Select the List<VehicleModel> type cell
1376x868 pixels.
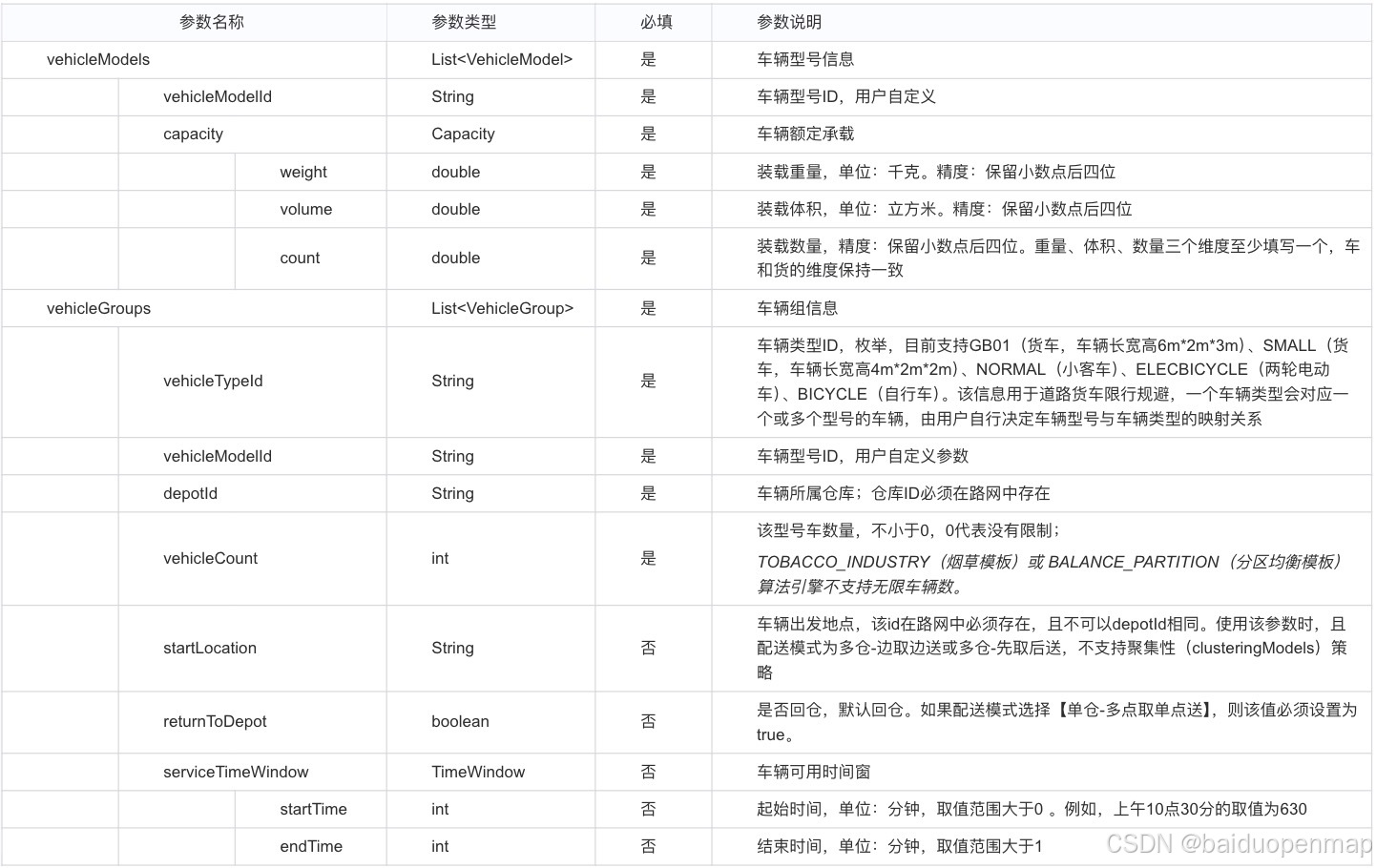pos(502,59)
